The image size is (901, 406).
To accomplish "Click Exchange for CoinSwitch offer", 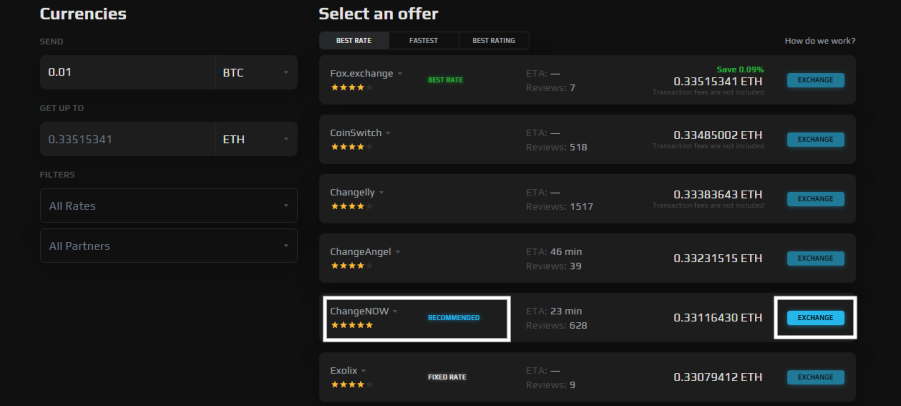I will coord(815,140).
